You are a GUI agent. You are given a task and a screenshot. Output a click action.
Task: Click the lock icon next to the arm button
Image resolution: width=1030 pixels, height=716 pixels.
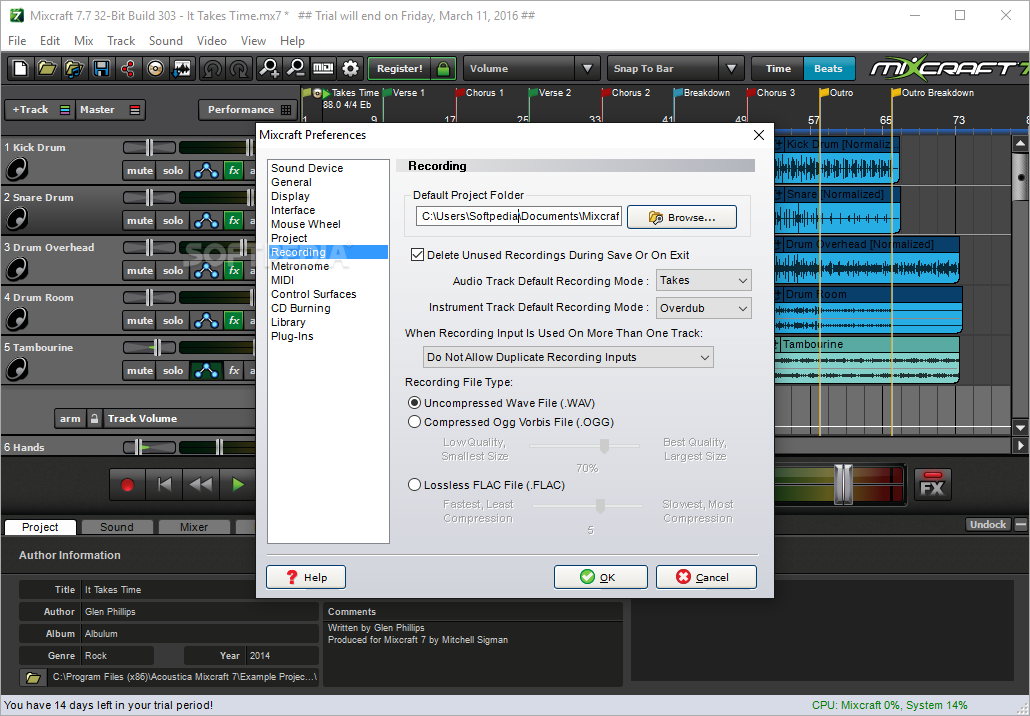95,418
